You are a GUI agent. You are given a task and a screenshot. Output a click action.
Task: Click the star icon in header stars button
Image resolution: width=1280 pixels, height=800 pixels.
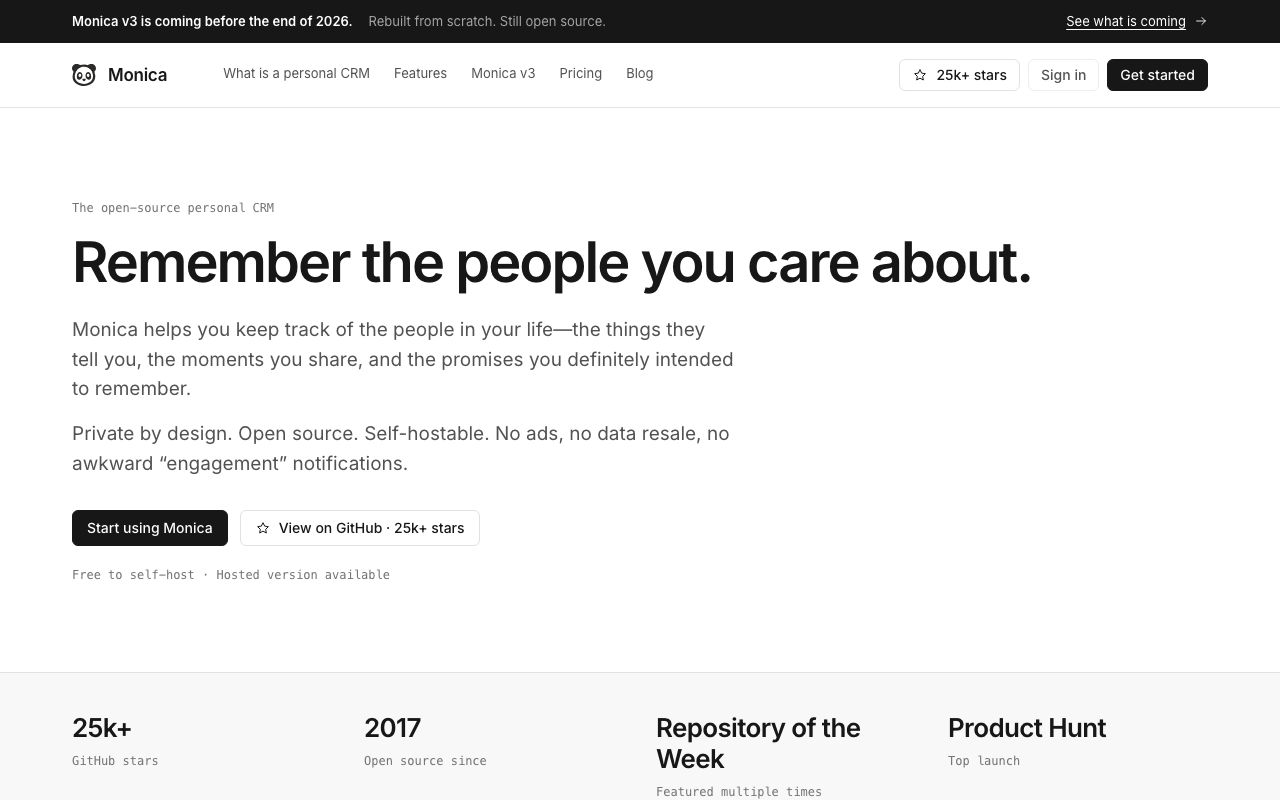pos(920,75)
